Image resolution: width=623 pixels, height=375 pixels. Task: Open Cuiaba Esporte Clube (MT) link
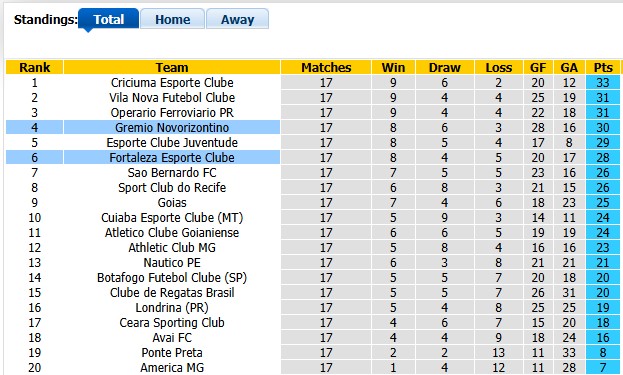(172, 218)
